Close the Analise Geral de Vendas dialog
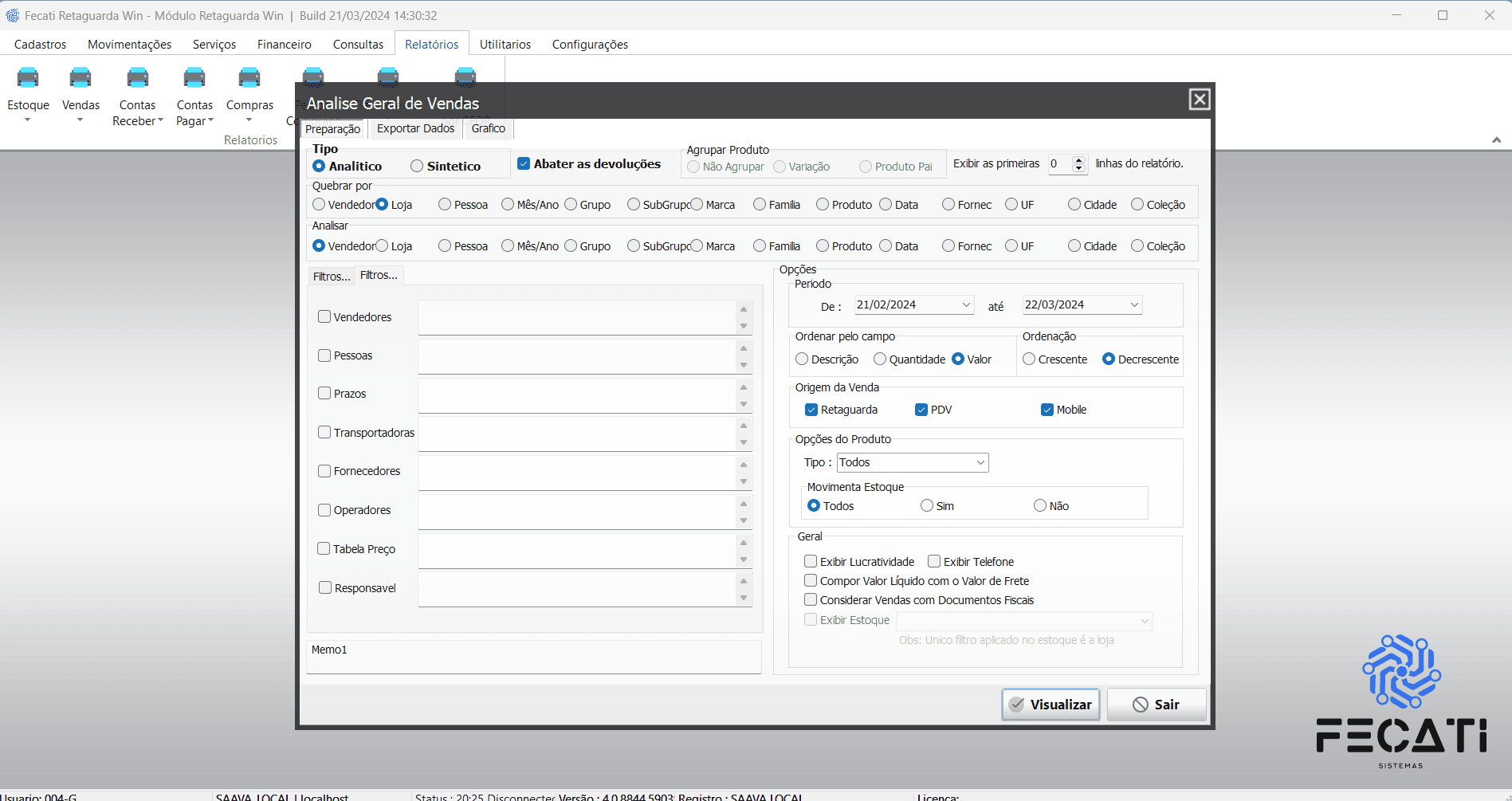 pyautogui.click(x=1199, y=100)
